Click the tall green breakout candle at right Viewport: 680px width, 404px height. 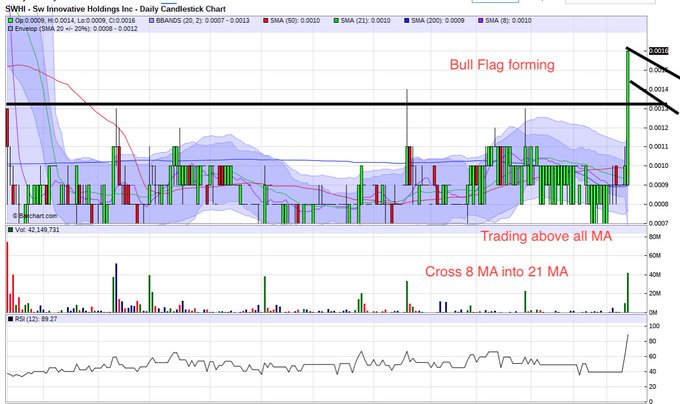pos(628,117)
